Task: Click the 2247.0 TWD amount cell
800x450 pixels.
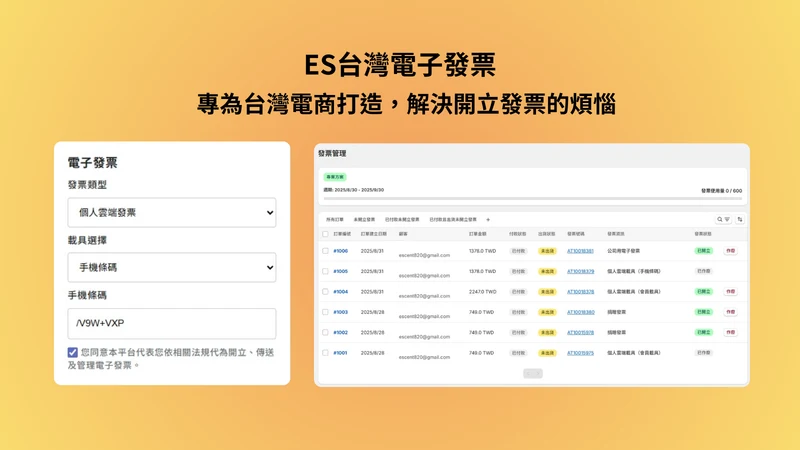Action: 483,292
